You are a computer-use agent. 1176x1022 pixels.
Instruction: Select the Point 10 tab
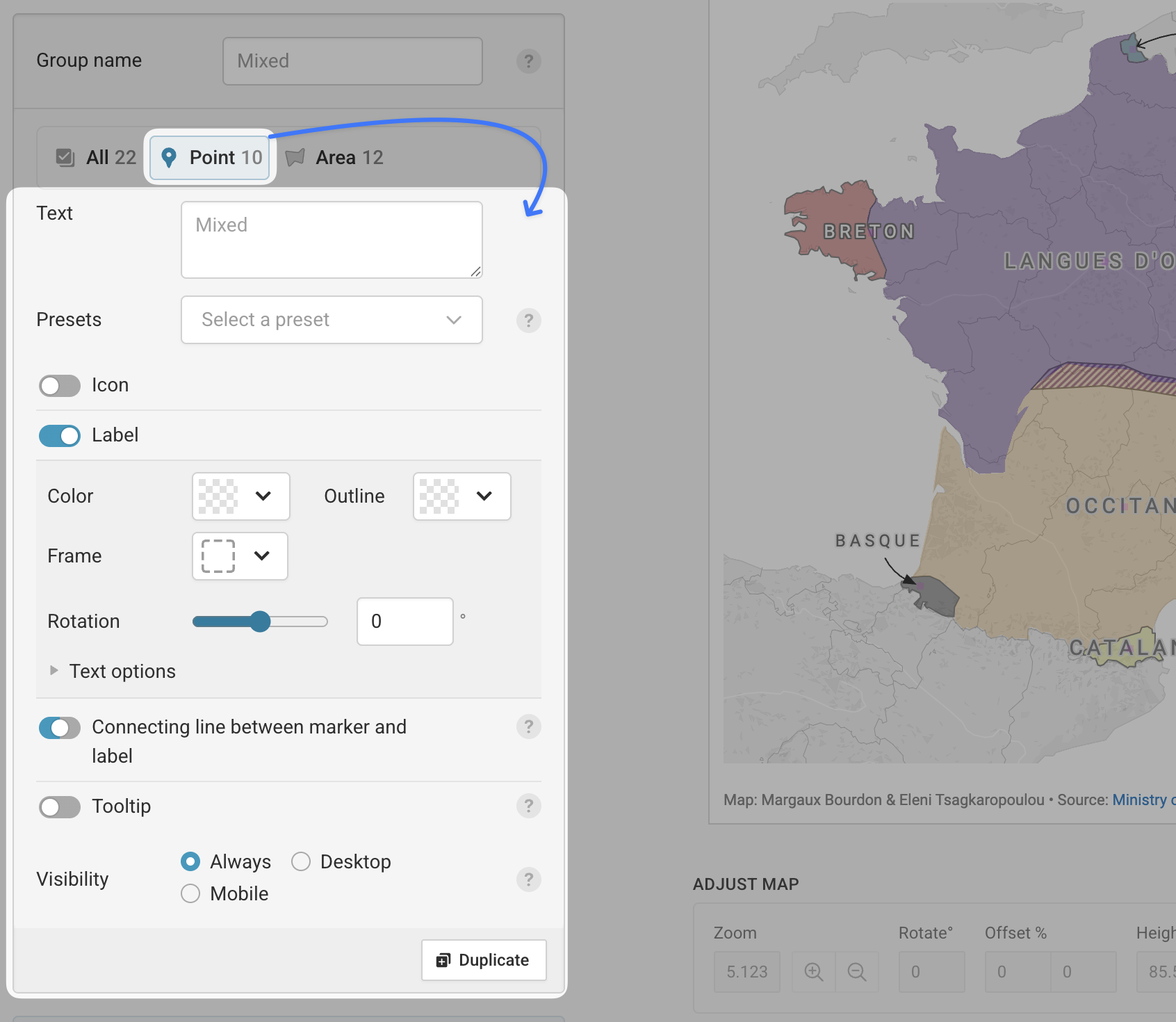point(210,157)
